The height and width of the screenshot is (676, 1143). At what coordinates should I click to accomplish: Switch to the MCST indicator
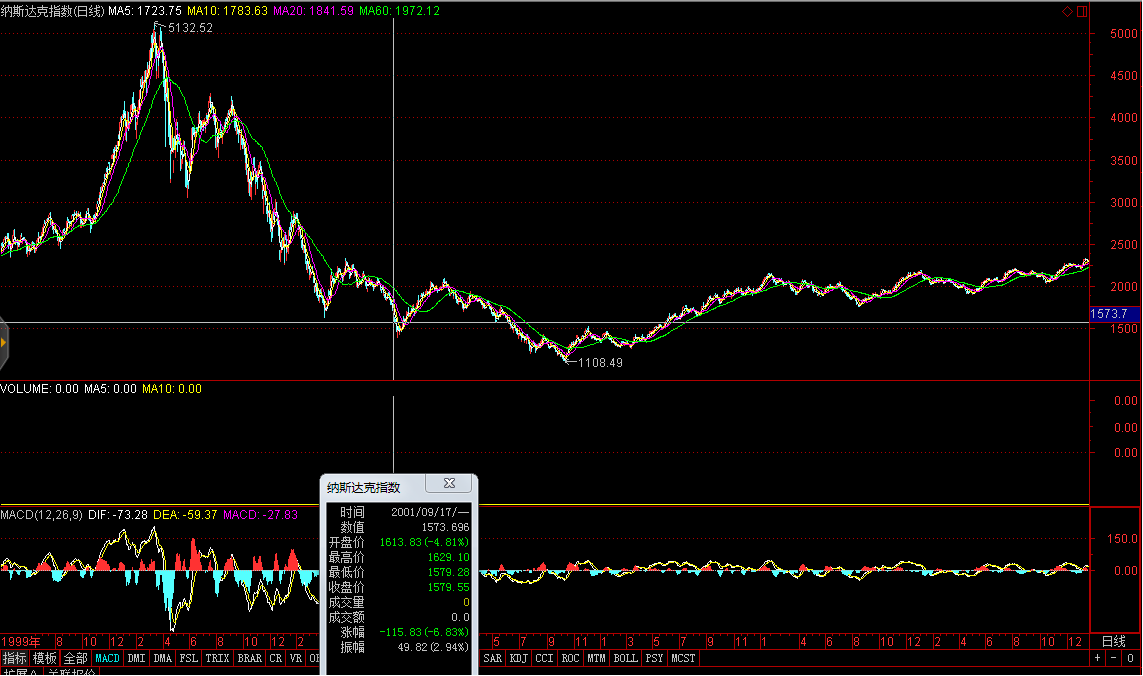click(x=683, y=658)
